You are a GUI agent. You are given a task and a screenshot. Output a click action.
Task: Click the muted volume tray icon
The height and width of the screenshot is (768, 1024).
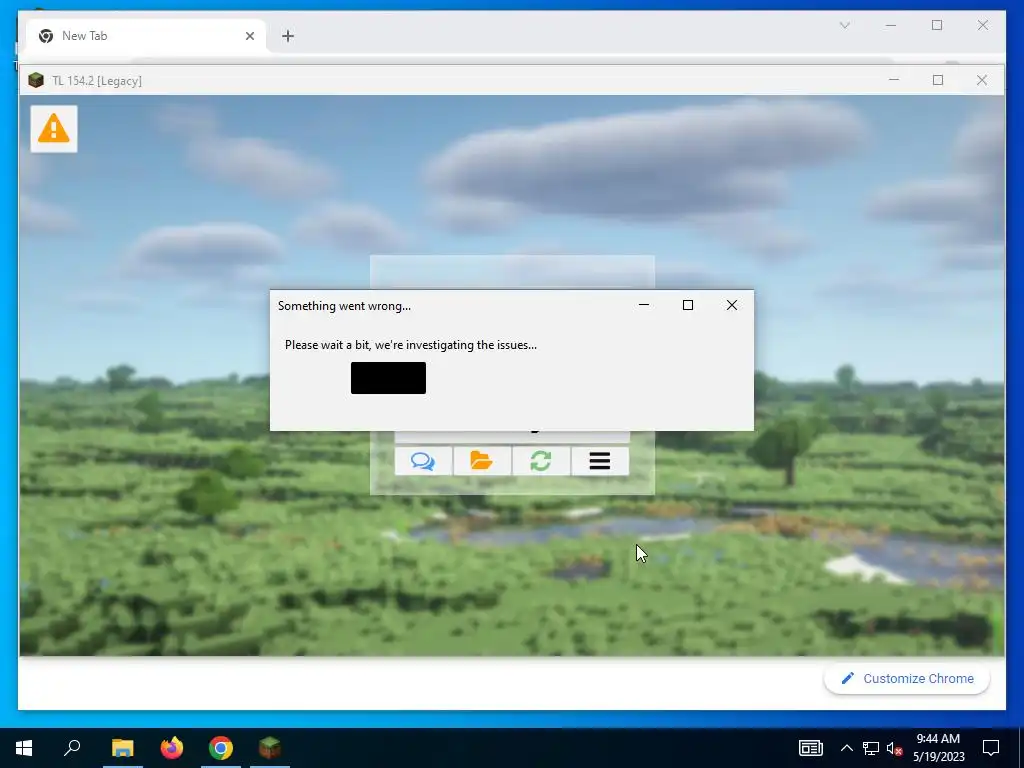(x=894, y=748)
